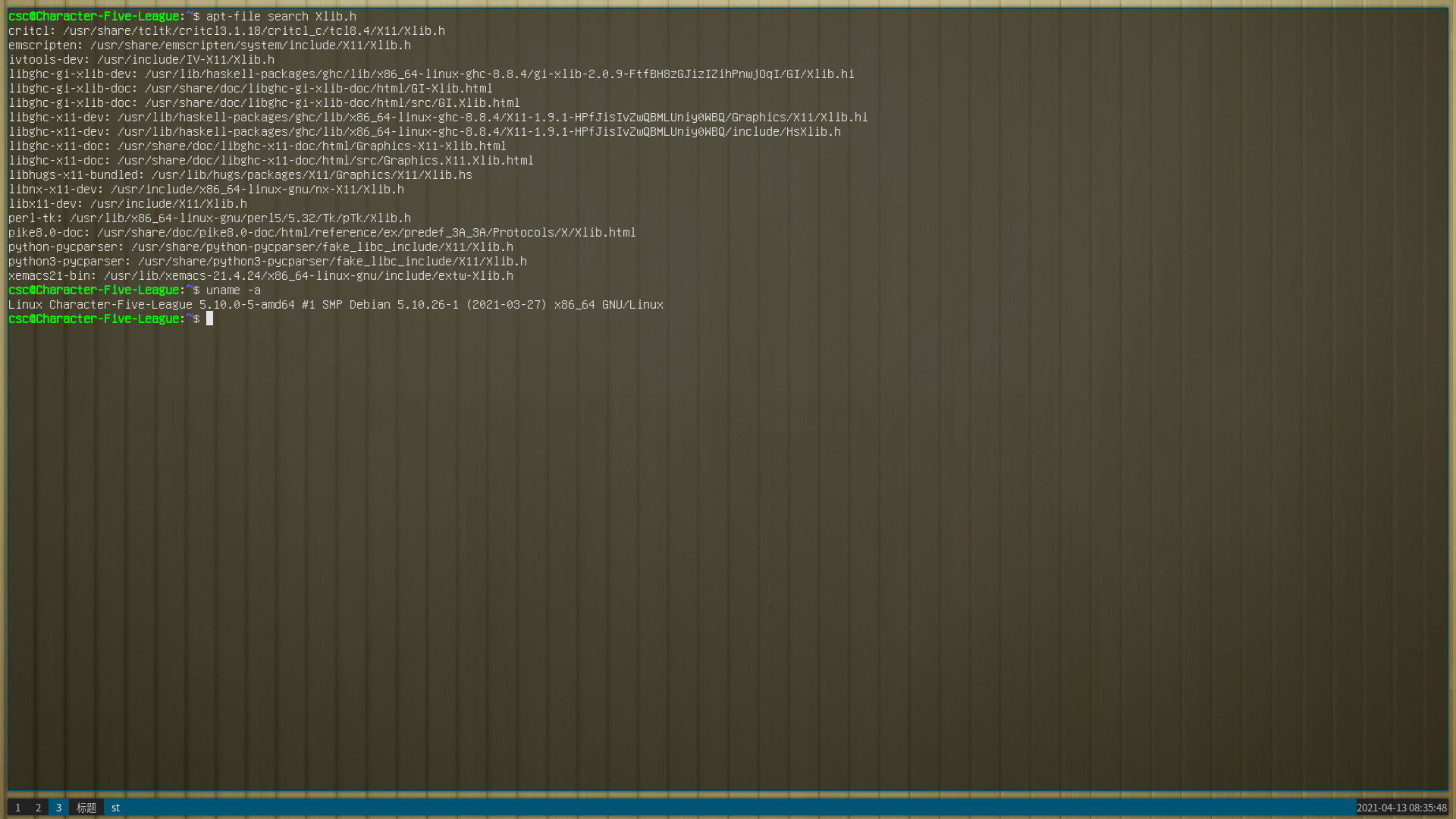Click the 'uname -a' command text
Viewport: 1456px width, 819px height.
click(233, 290)
